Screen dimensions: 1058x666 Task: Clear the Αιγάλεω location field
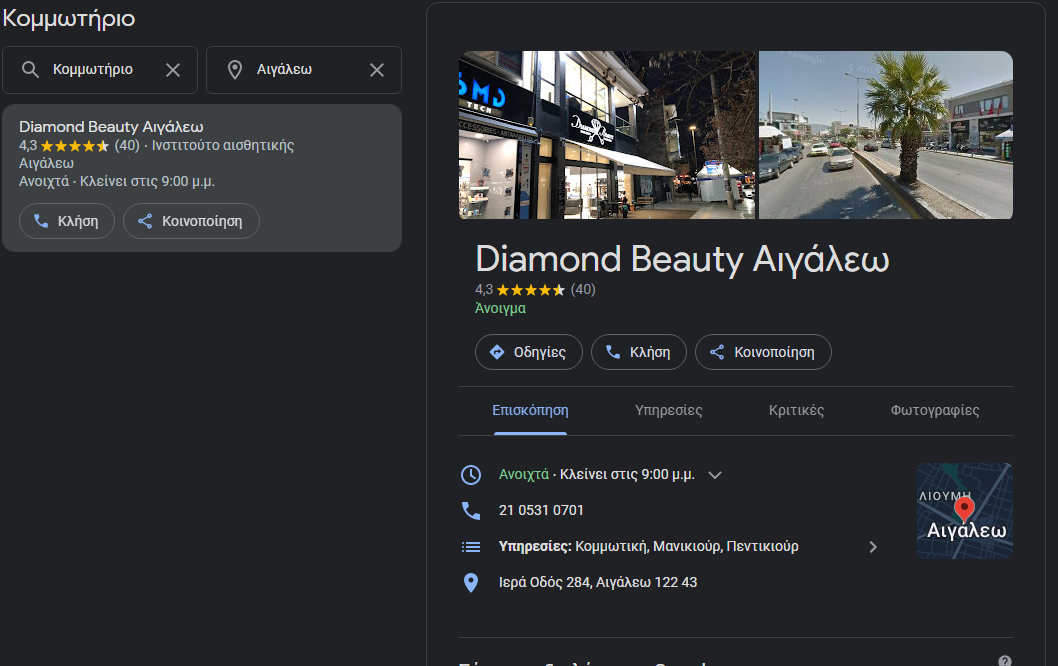pos(377,70)
